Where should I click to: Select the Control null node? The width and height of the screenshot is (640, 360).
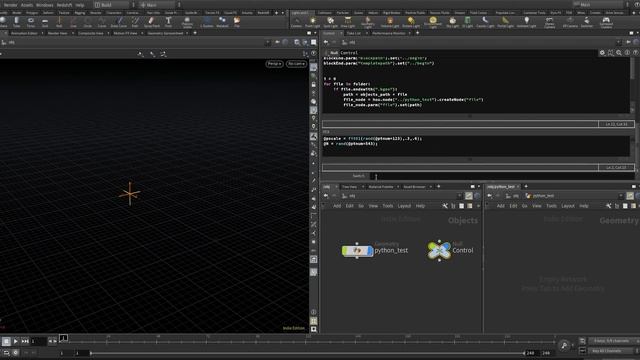coord(439,250)
